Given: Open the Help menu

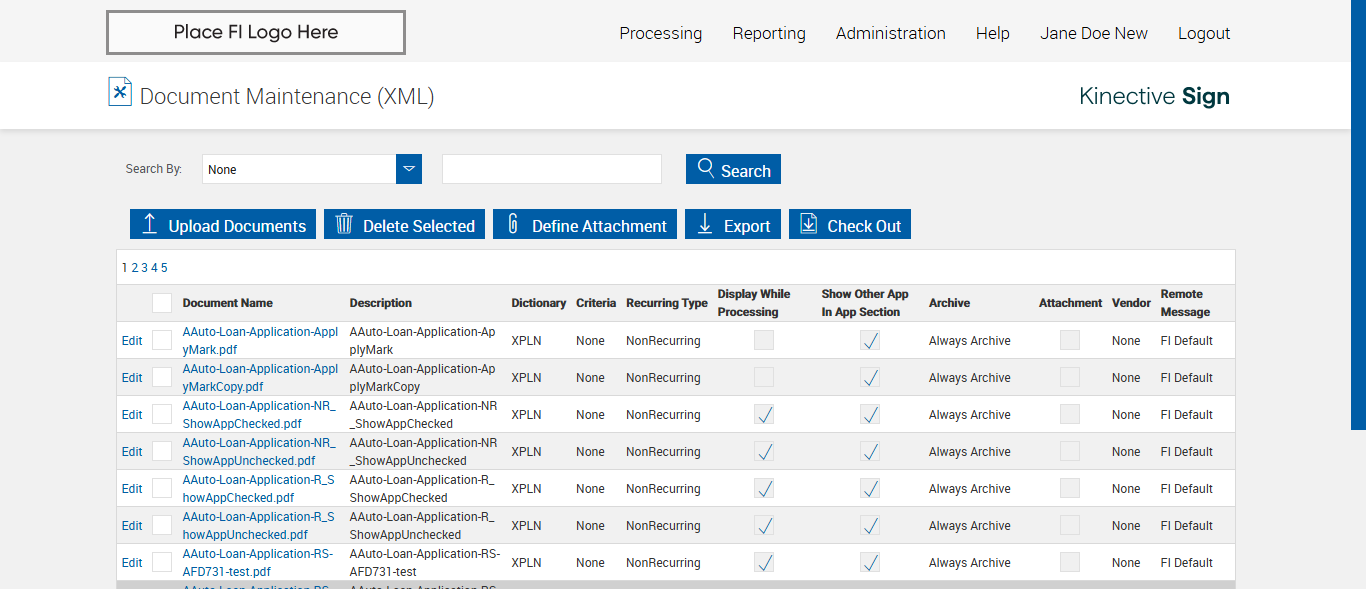Looking at the screenshot, I should 992,33.
